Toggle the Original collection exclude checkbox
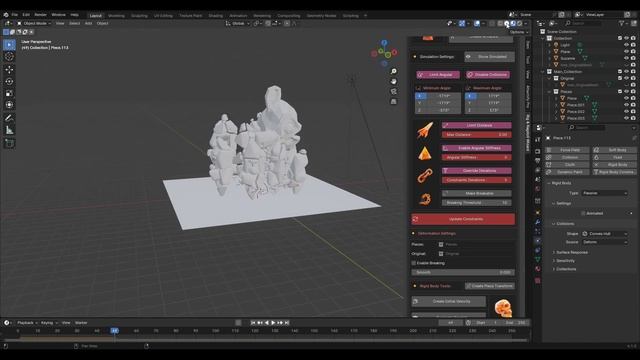The image size is (640, 360). (620, 78)
